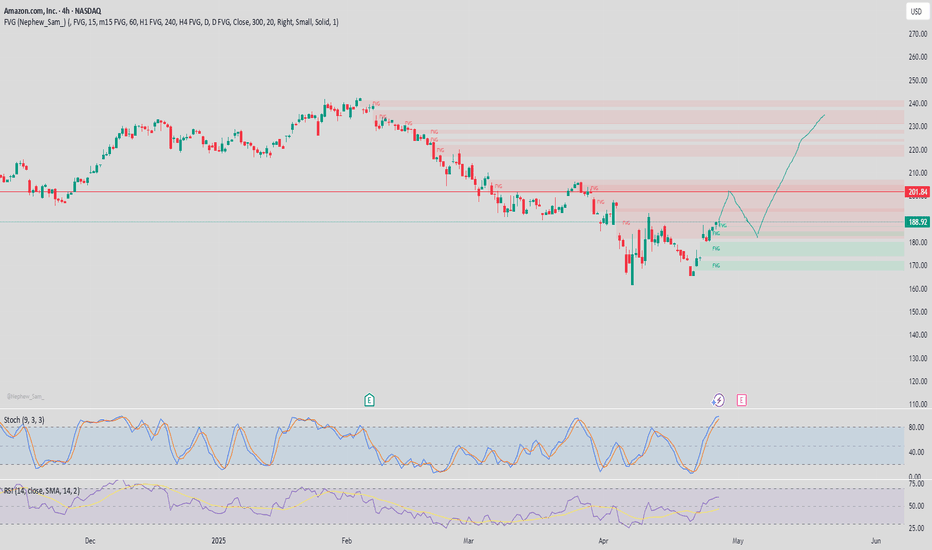
Task: Click 250.00 on the price axis
Action: (x=918, y=80)
